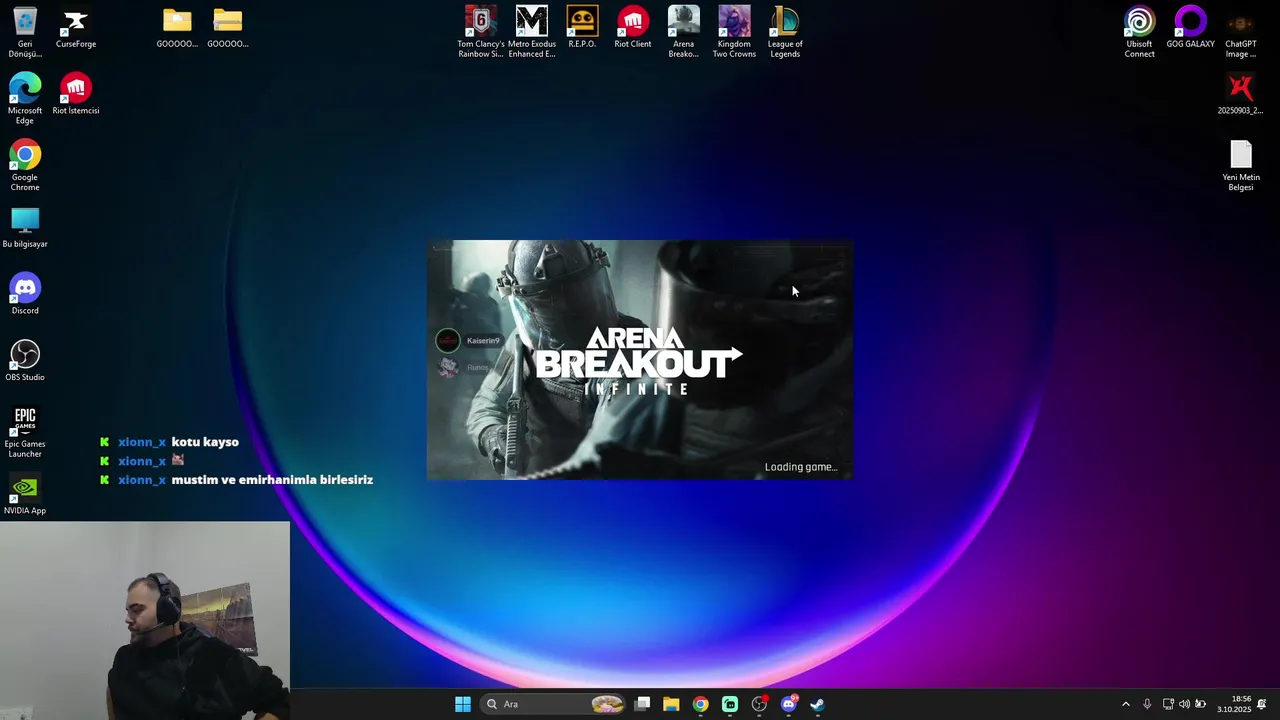Open the volume tray icon
The width and height of the screenshot is (1280, 720).
coord(1184,704)
